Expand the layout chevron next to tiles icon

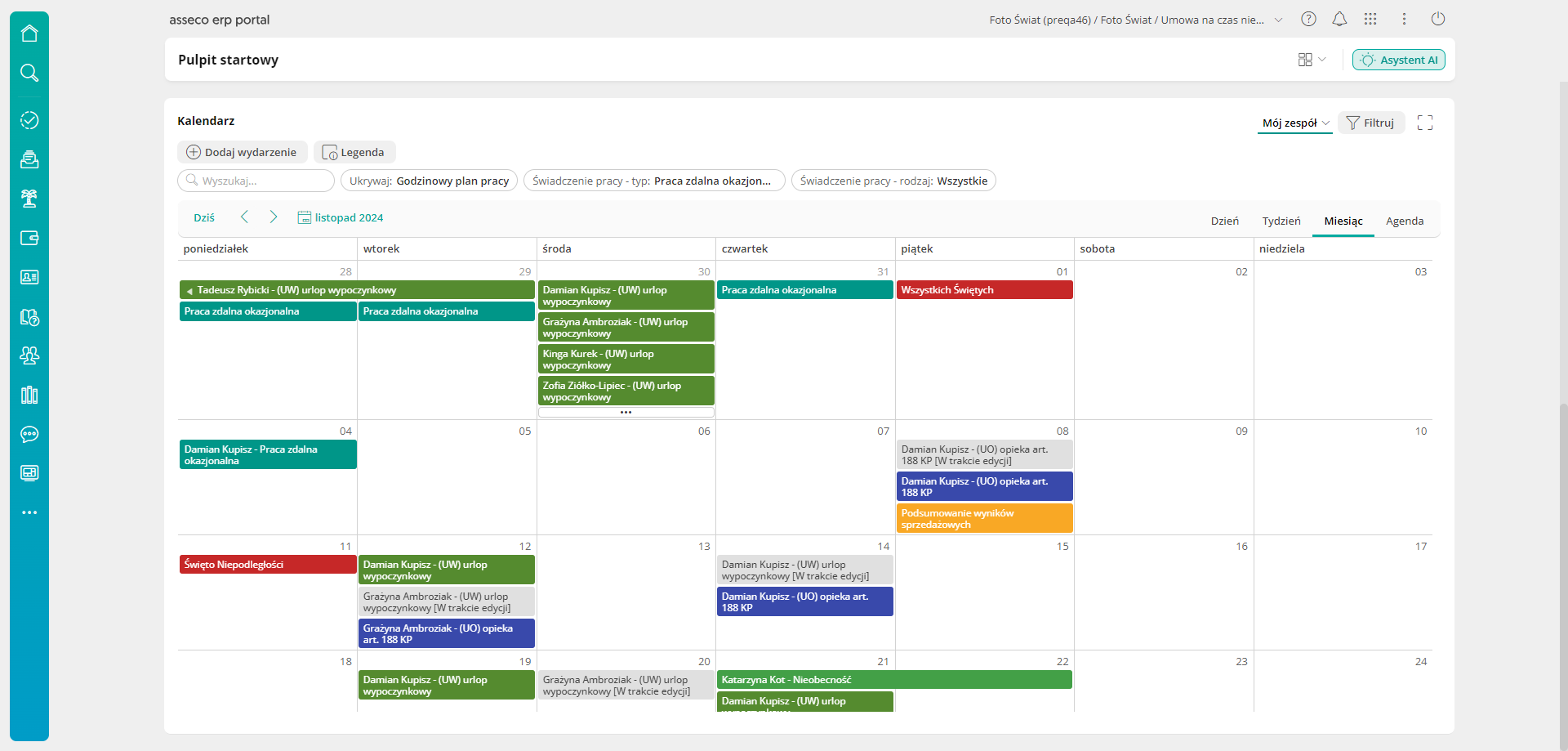click(x=1322, y=60)
